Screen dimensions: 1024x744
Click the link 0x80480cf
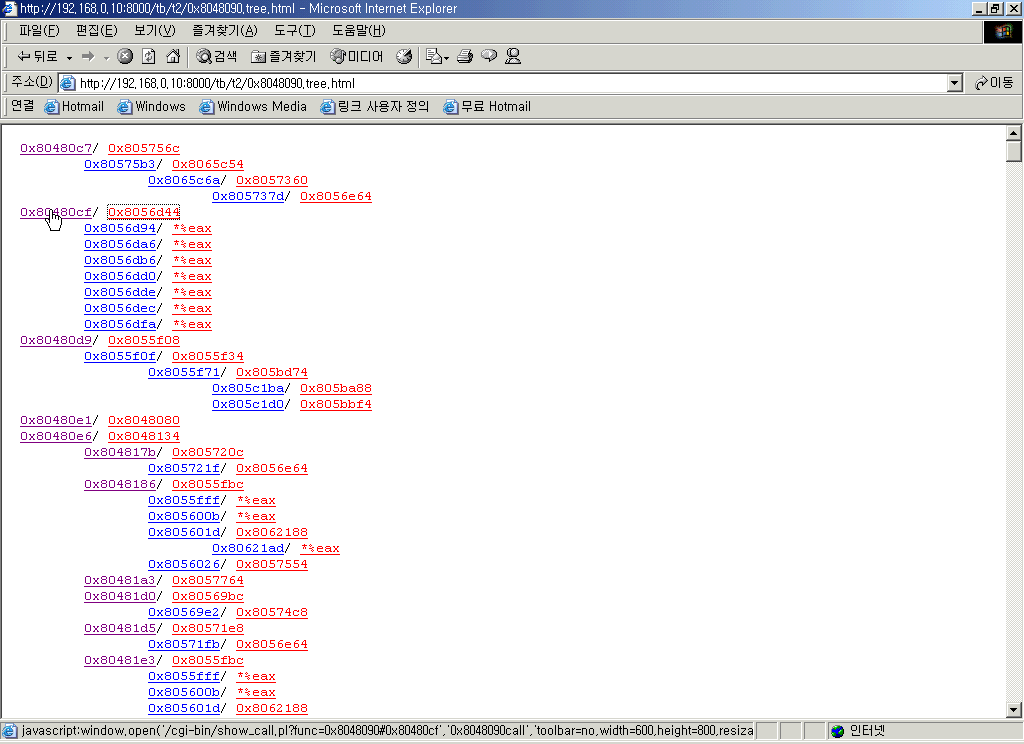(x=56, y=212)
